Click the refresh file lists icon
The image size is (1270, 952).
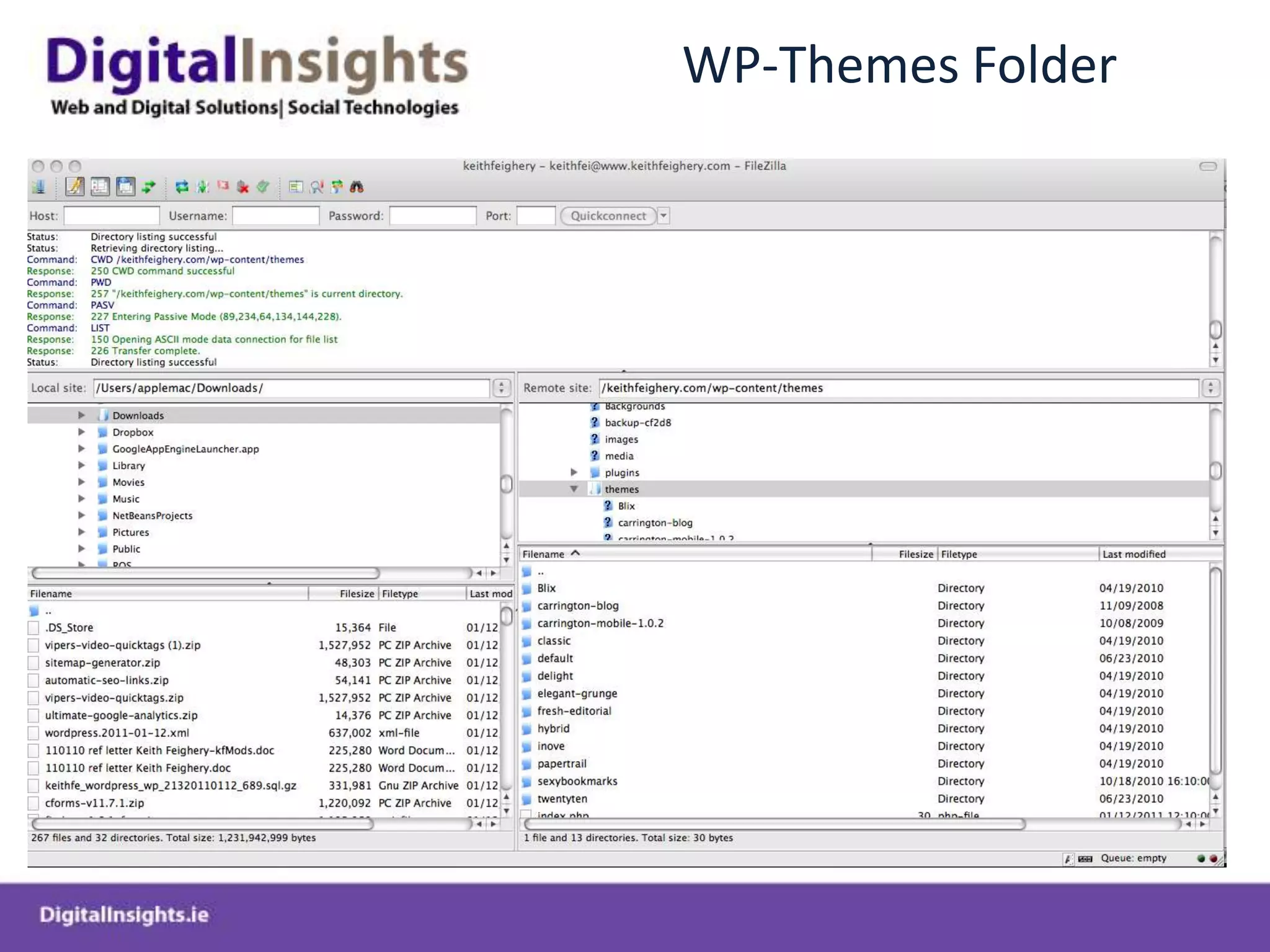coord(182,187)
